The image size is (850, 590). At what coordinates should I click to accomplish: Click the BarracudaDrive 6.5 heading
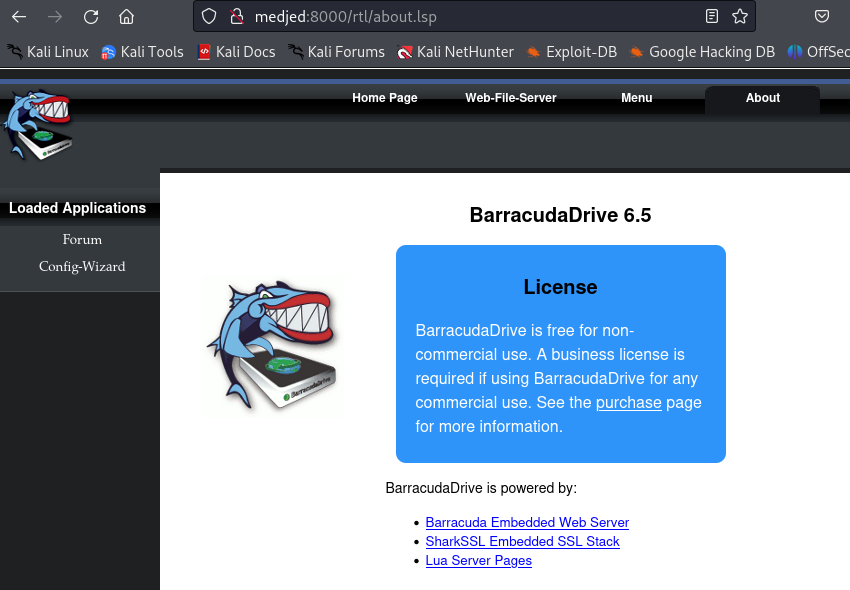click(560, 215)
